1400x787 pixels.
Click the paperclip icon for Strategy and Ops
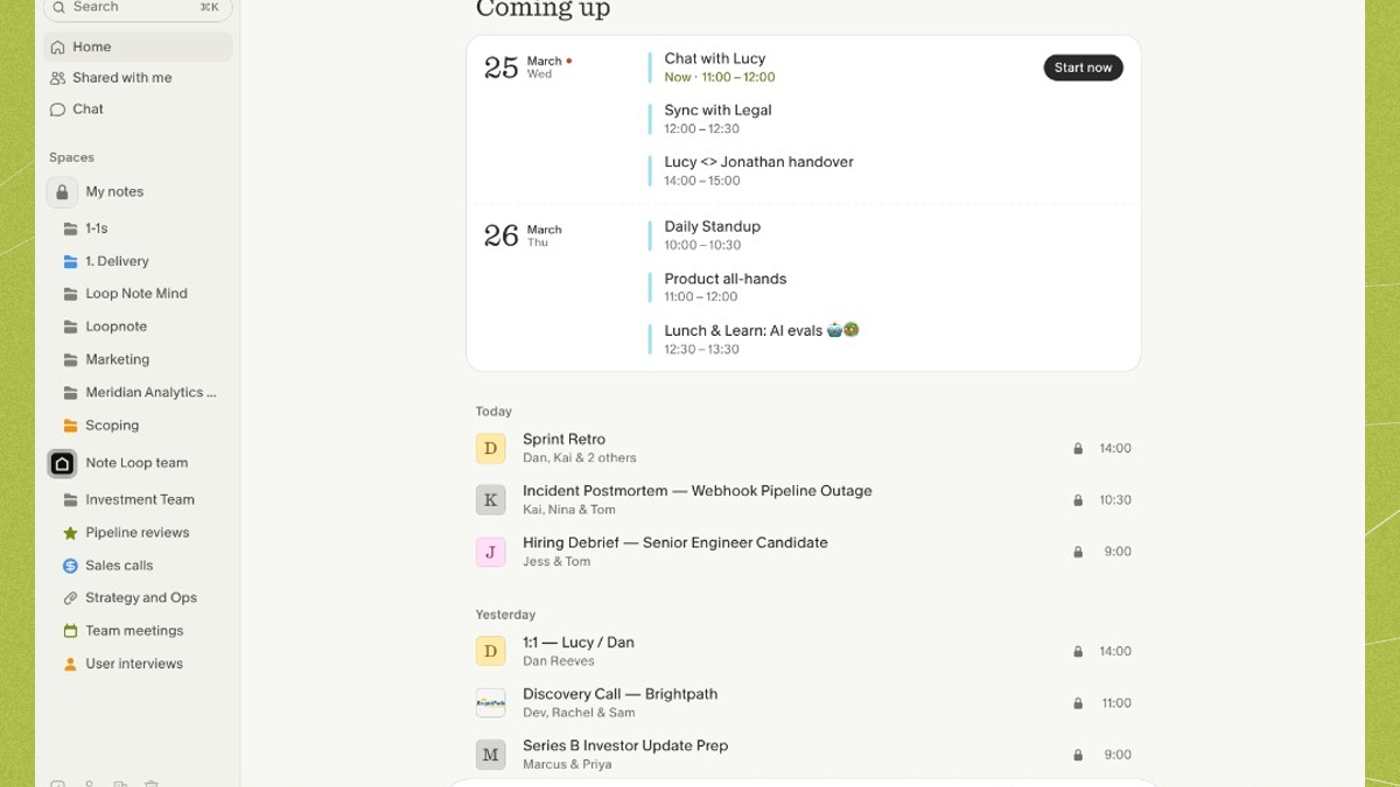[70, 598]
